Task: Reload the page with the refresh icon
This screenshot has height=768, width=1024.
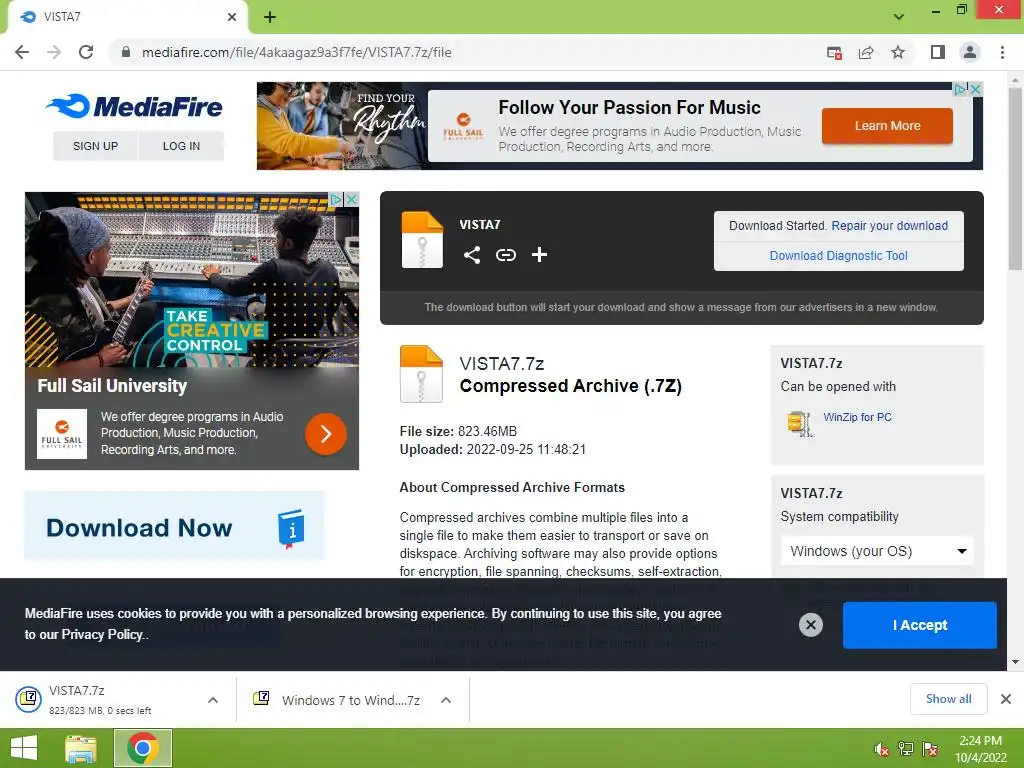Action: tap(86, 52)
